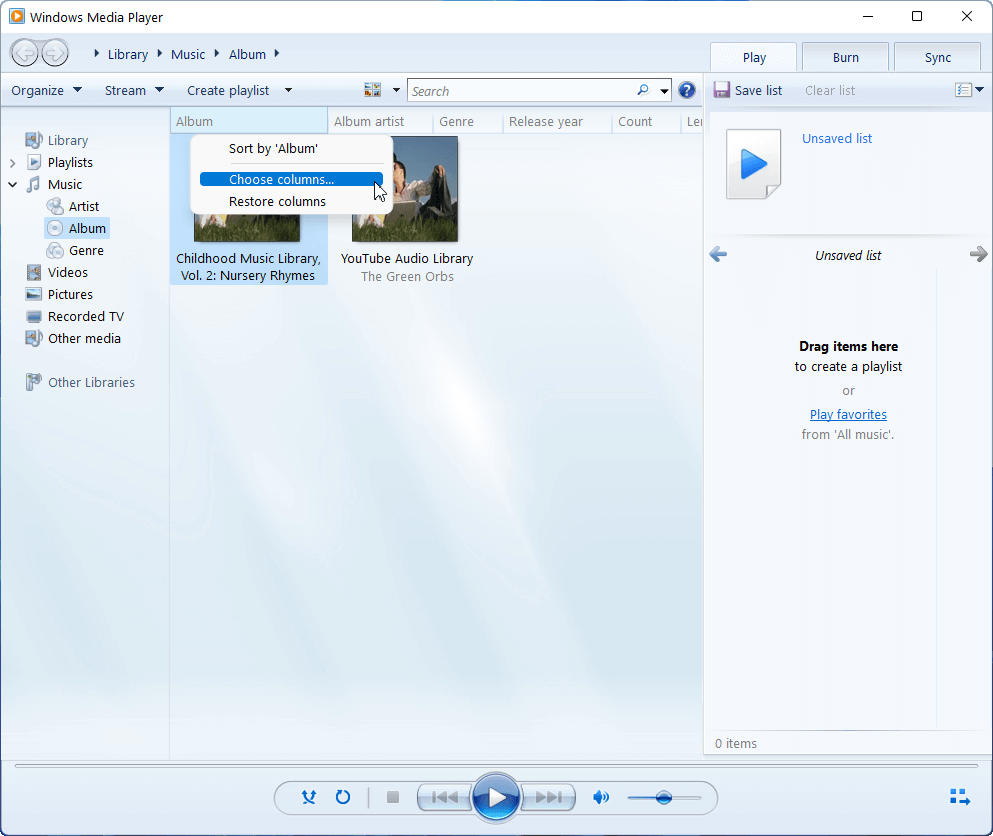Switch to Now Playing view
This screenshot has height=836, width=993.
pos(959,797)
